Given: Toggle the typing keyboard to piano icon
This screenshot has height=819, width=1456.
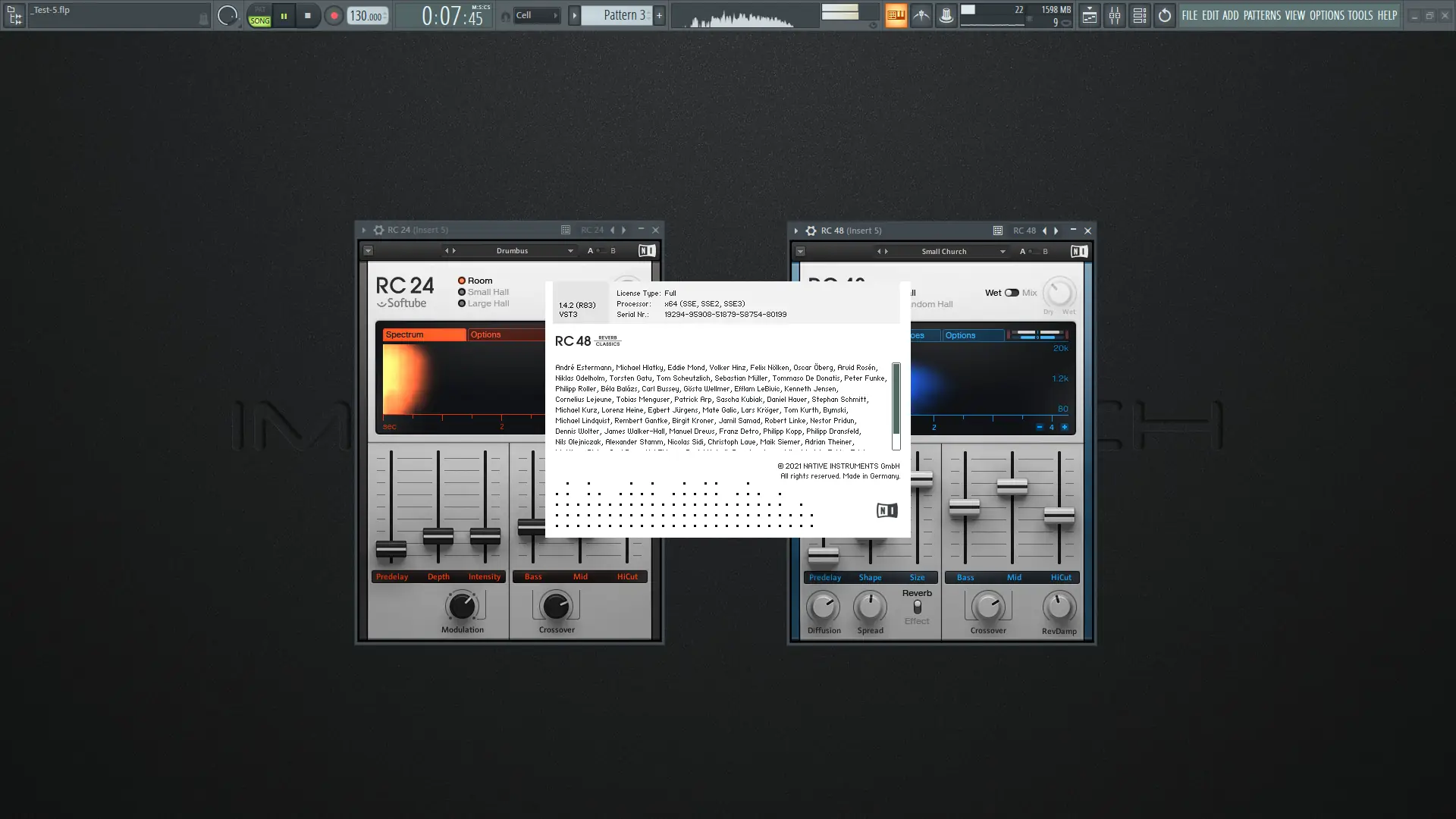Looking at the screenshot, I should (896, 15).
